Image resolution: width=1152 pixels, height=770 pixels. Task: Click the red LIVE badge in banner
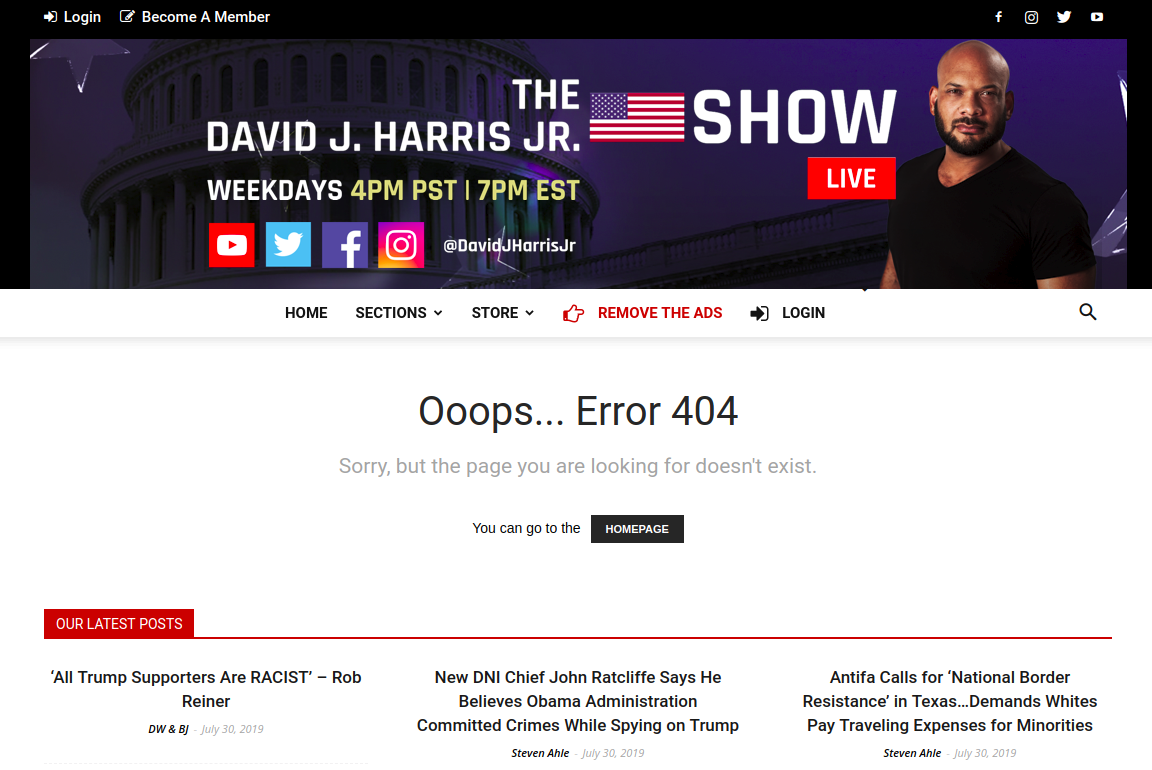852,179
